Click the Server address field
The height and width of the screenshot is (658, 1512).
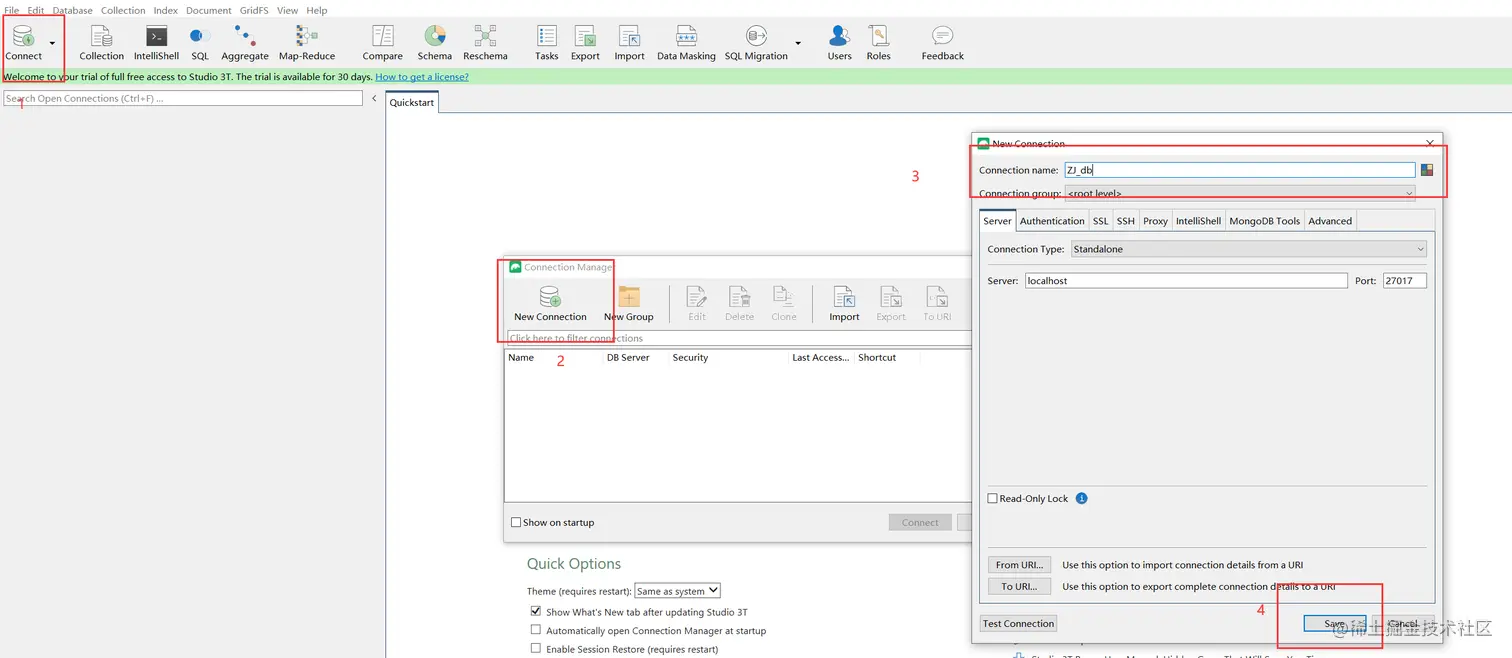(1186, 281)
